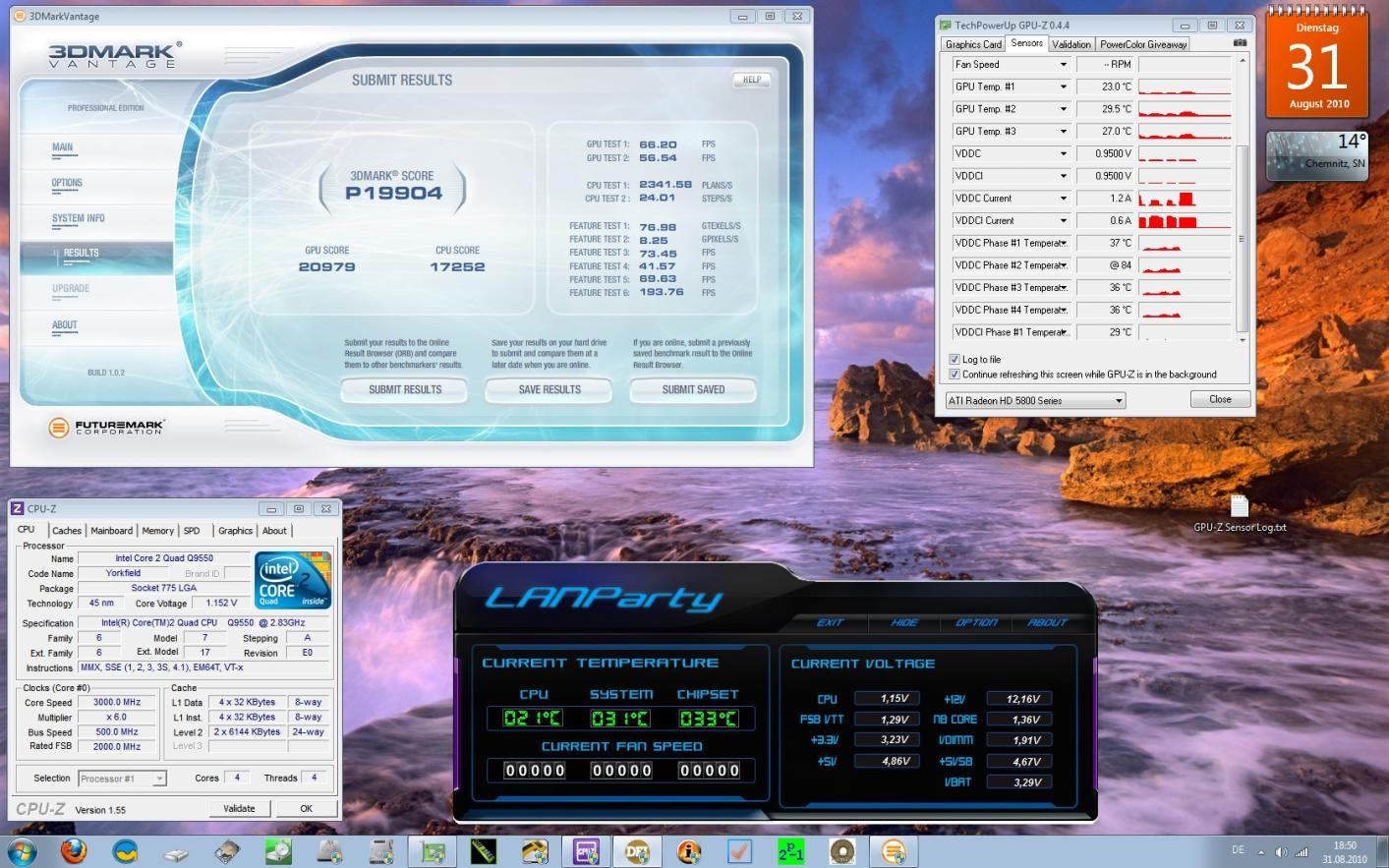Screen dimensions: 1389x868
Task: Open the PowerColor Giveaway tab
Action: pos(1143,44)
